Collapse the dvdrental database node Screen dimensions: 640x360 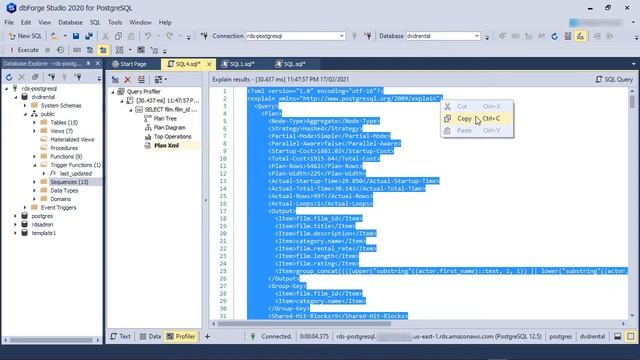pyautogui.click(x=16, y=97)
